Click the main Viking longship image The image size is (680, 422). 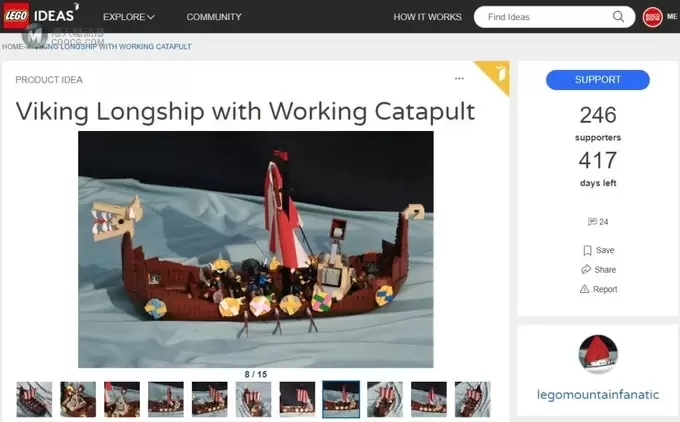coord(256,249)
